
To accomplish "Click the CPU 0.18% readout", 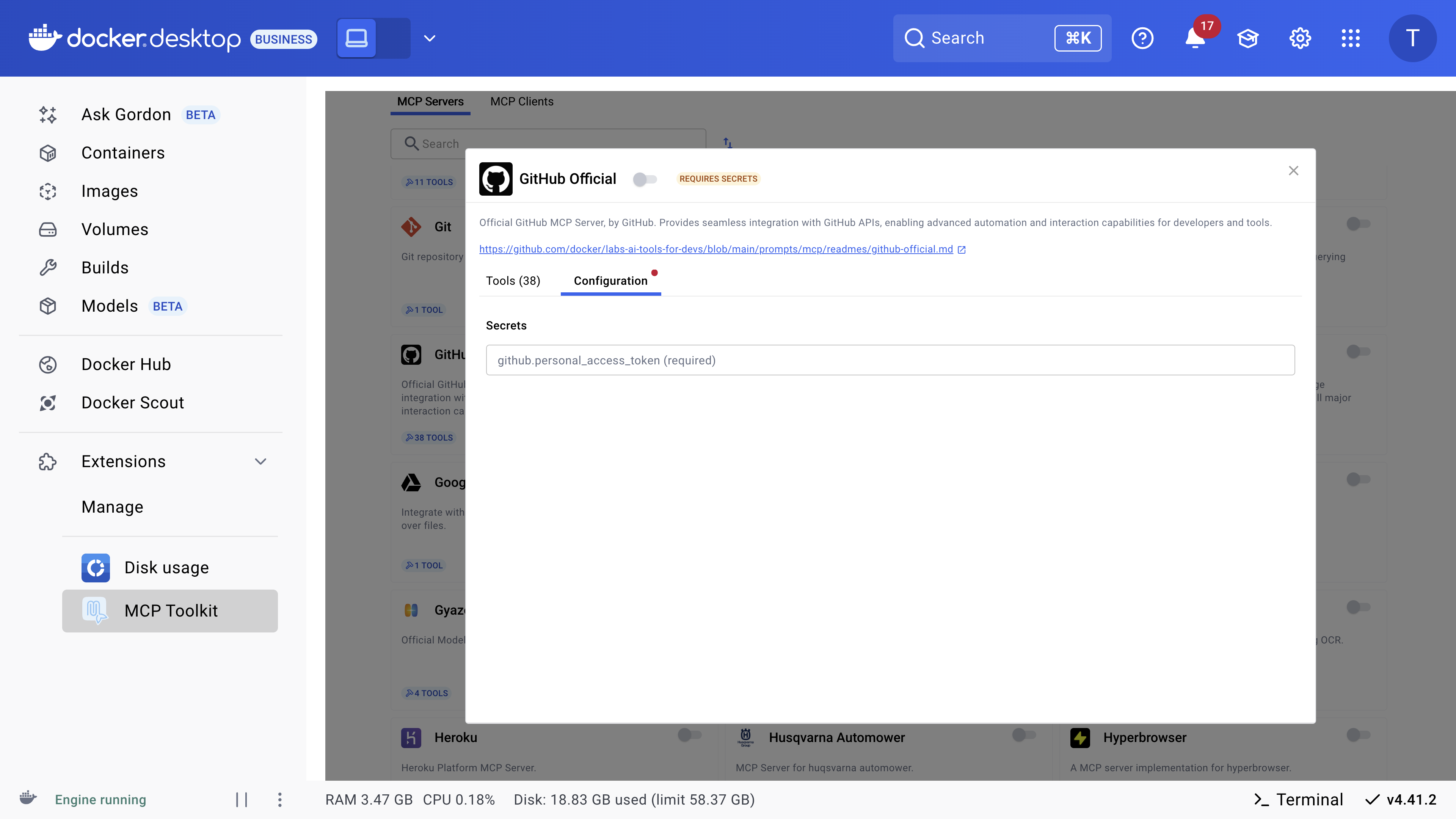I will (x=459, y=799).
